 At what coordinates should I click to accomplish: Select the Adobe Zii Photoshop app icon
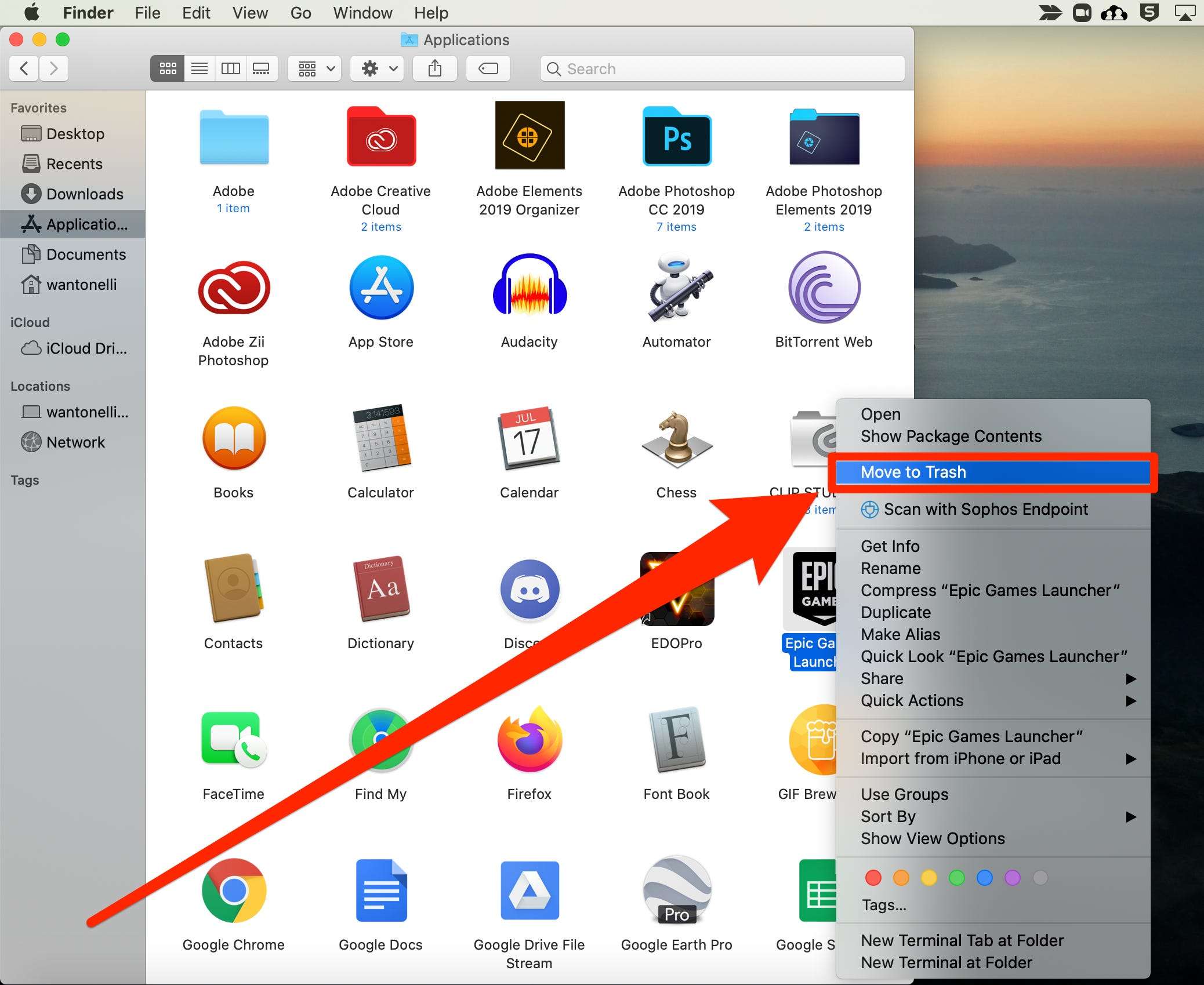(x=234, y=288)
